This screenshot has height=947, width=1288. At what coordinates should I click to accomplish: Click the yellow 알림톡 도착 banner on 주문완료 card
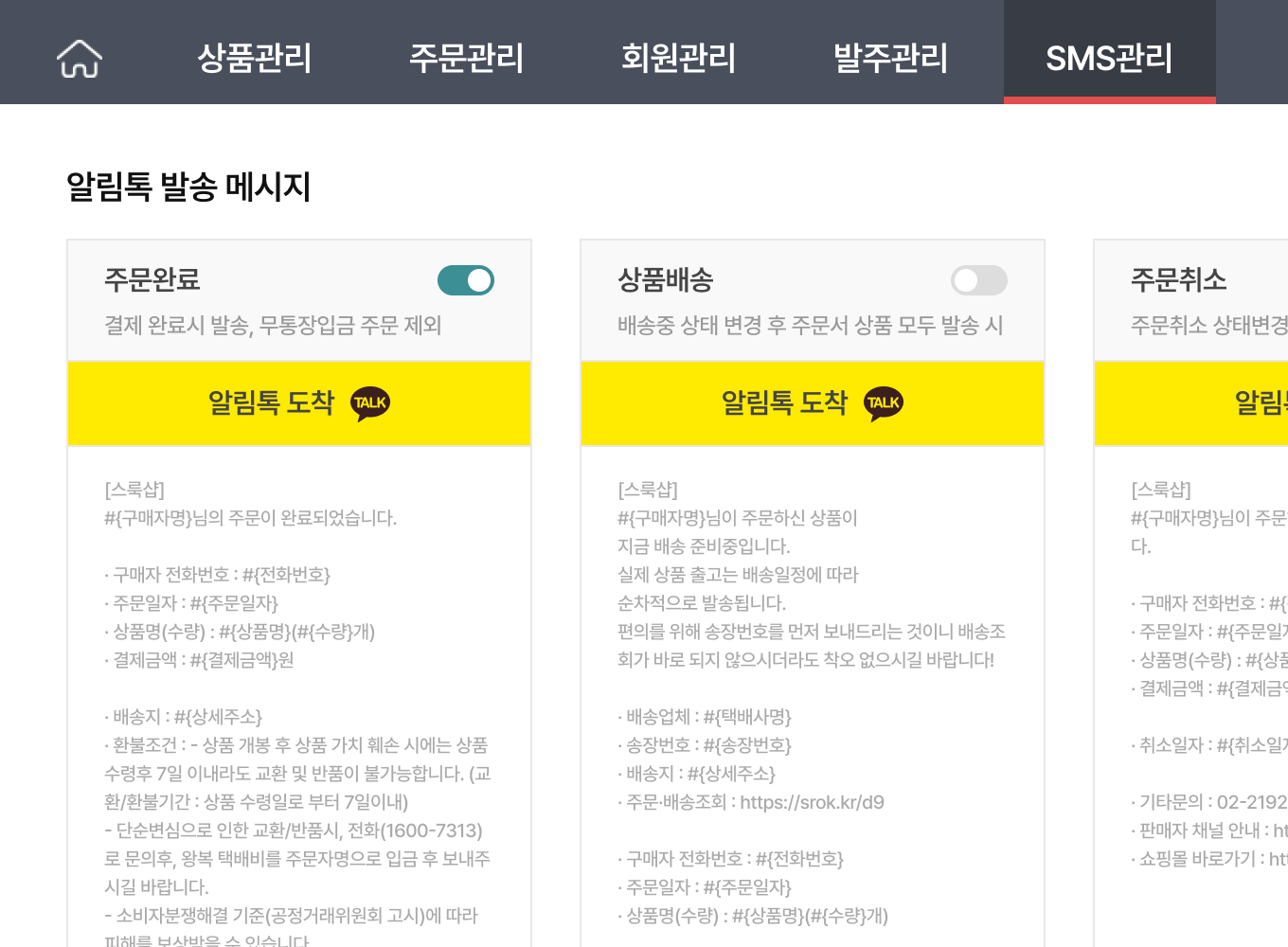299,402
